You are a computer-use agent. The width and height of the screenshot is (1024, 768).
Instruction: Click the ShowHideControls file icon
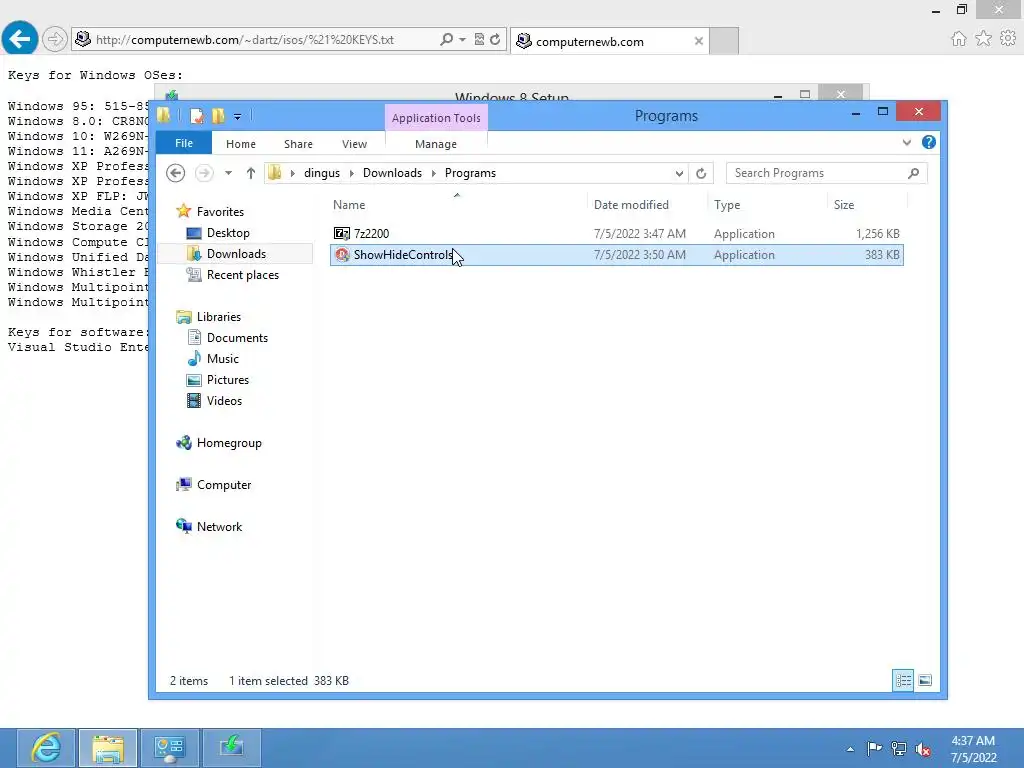coord(342,255)
